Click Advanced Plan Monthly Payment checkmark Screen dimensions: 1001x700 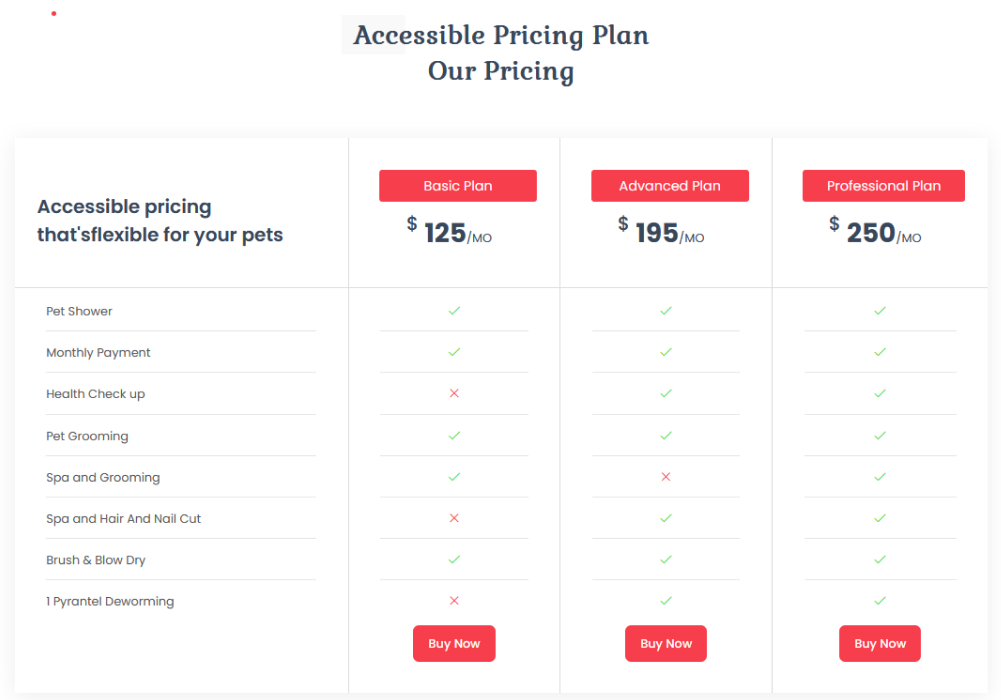(x=666, y=352)
